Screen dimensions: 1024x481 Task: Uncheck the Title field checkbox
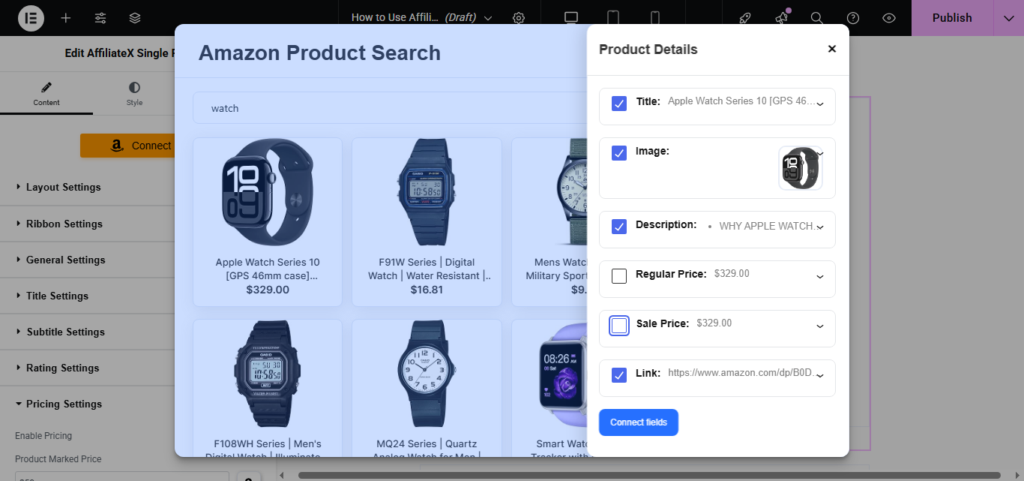(x=619, y=103)
